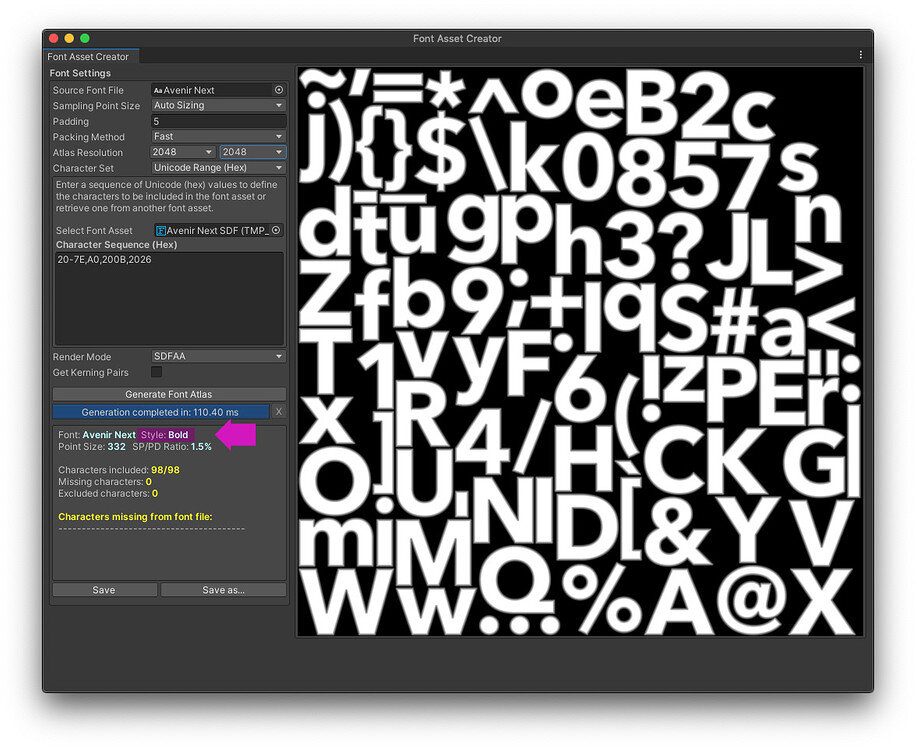Open the Packing Method dropdown

218,136
